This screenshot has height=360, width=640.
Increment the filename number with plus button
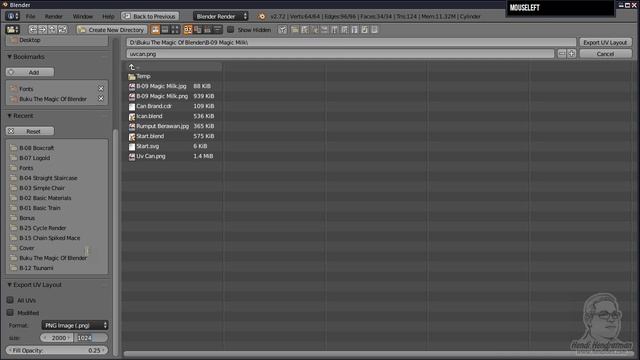571,54
